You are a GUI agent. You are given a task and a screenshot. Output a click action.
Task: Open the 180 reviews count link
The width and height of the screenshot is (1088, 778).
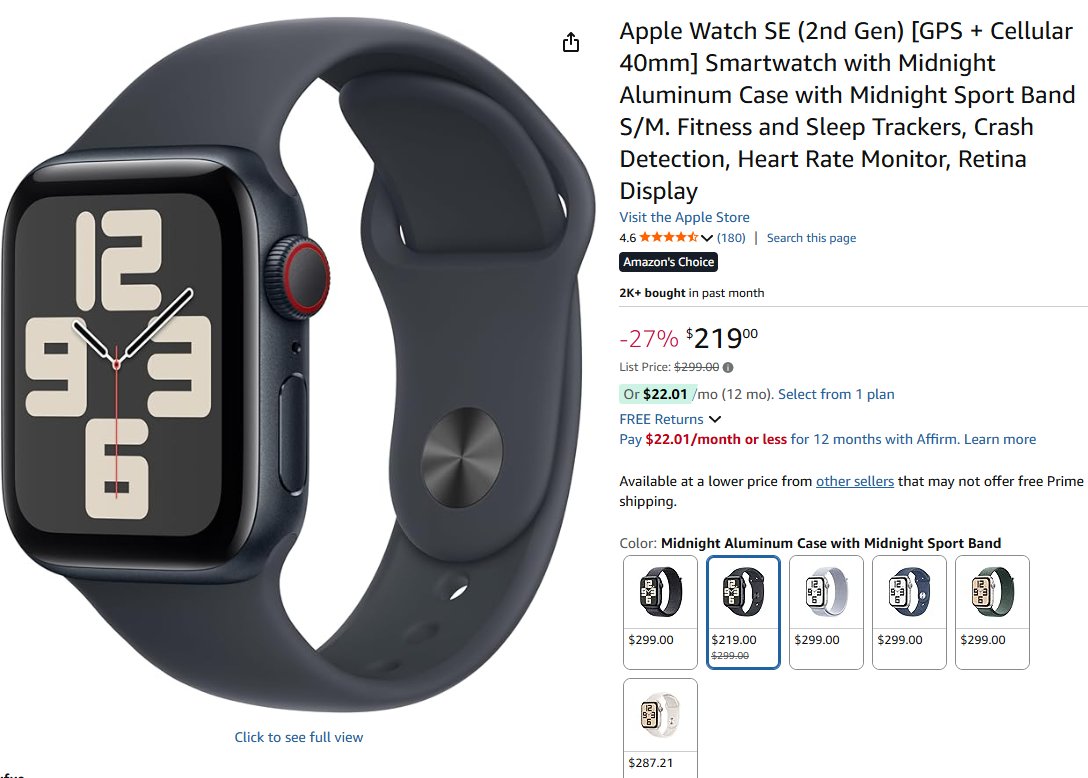(731, 238)
